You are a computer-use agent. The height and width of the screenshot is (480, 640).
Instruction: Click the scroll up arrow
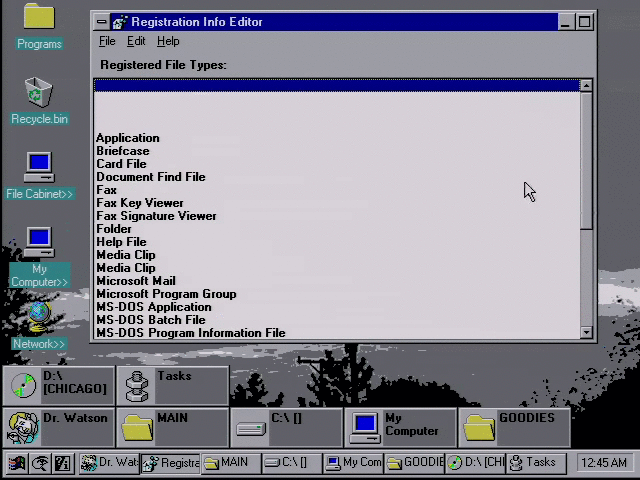(x=586, y=85)
